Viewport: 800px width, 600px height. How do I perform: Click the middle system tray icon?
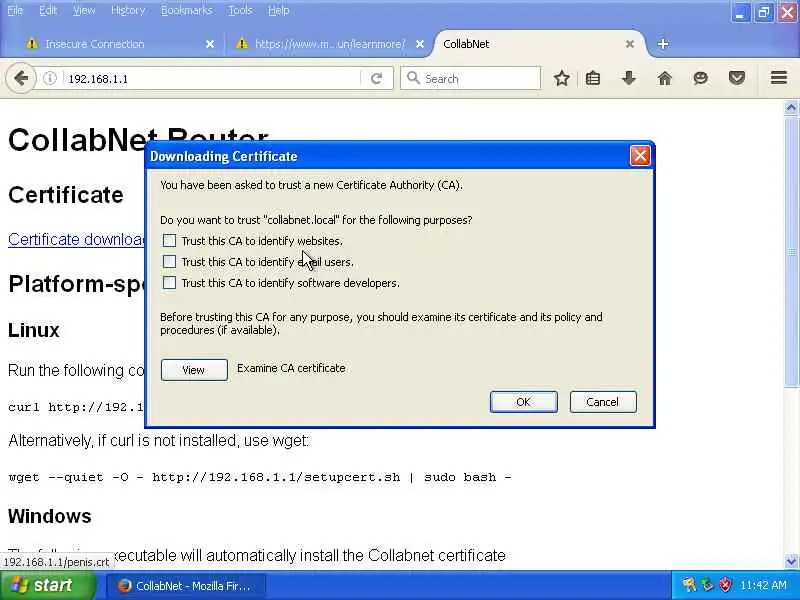(x=707, y=585)
